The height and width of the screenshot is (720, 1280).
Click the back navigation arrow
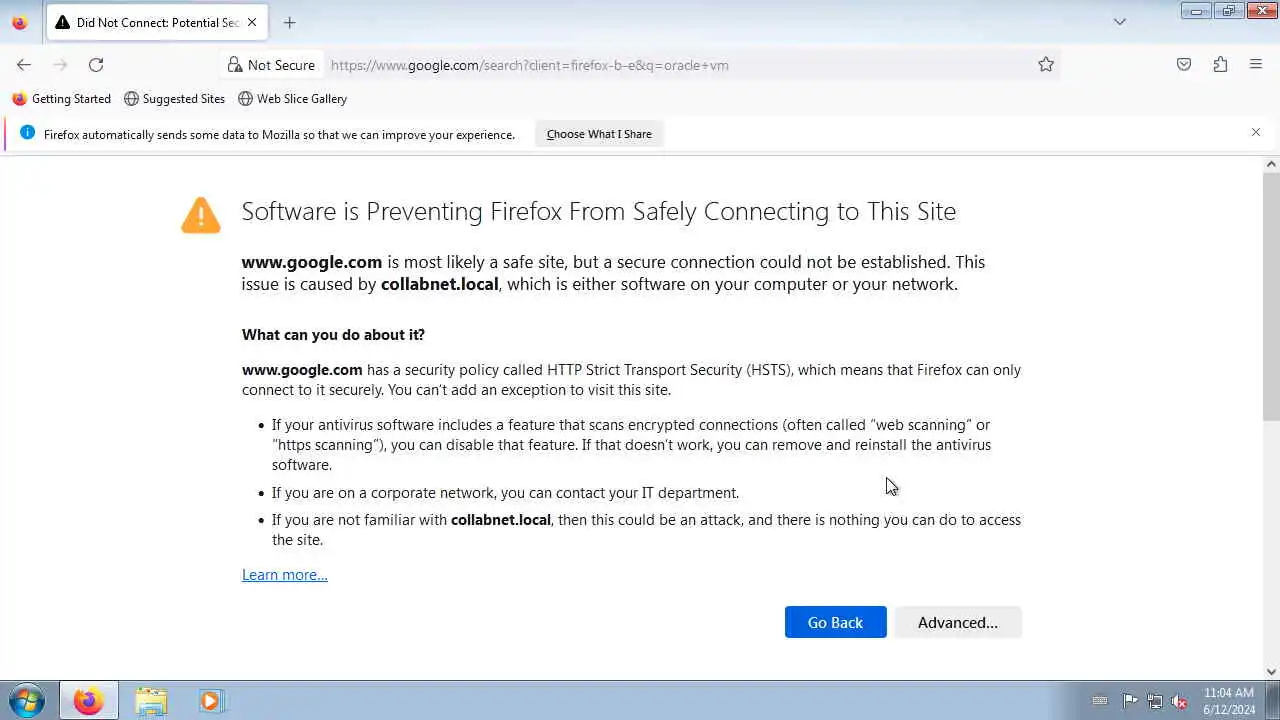click(24, 65)
